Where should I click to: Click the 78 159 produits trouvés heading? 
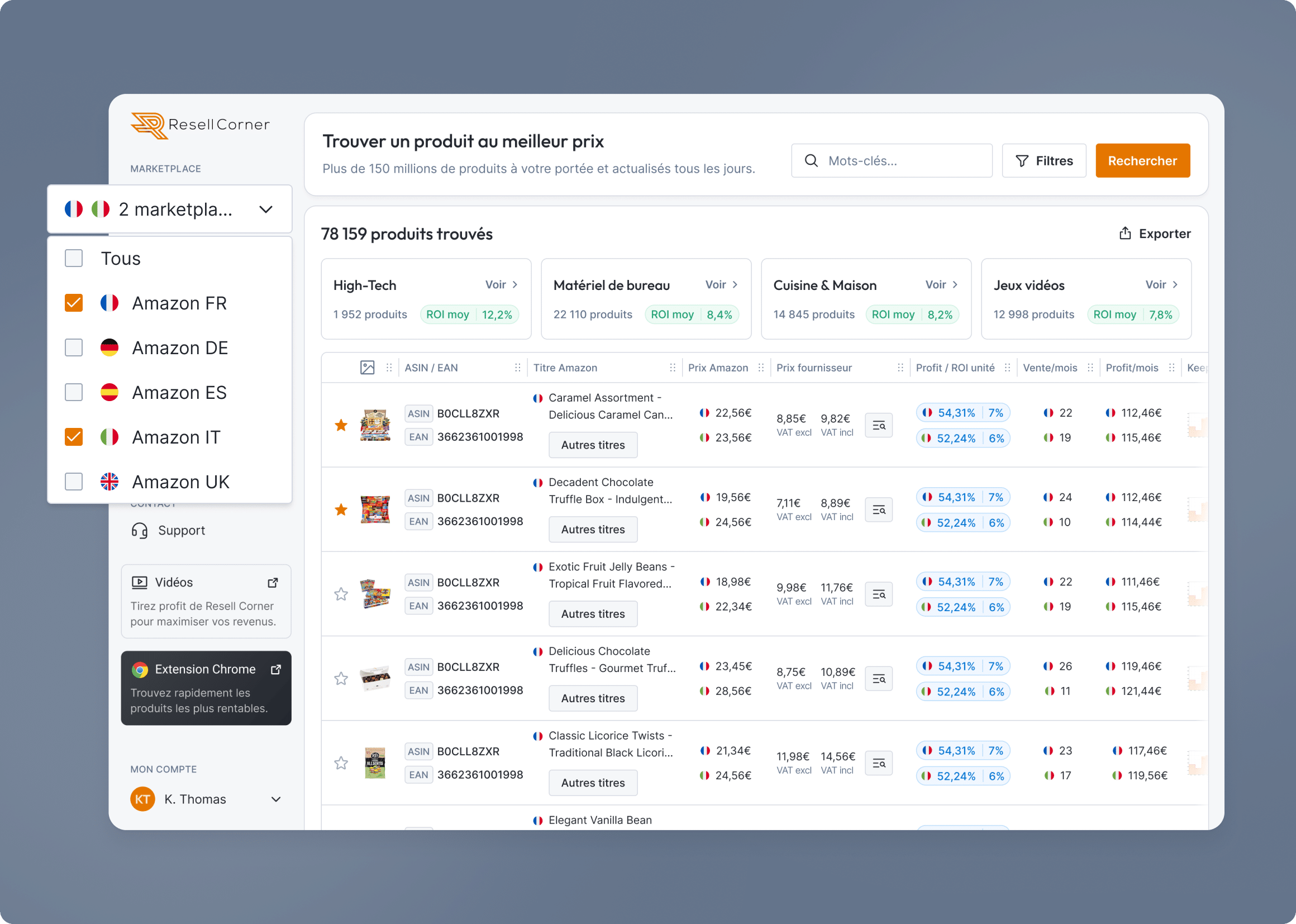(407, 234)
